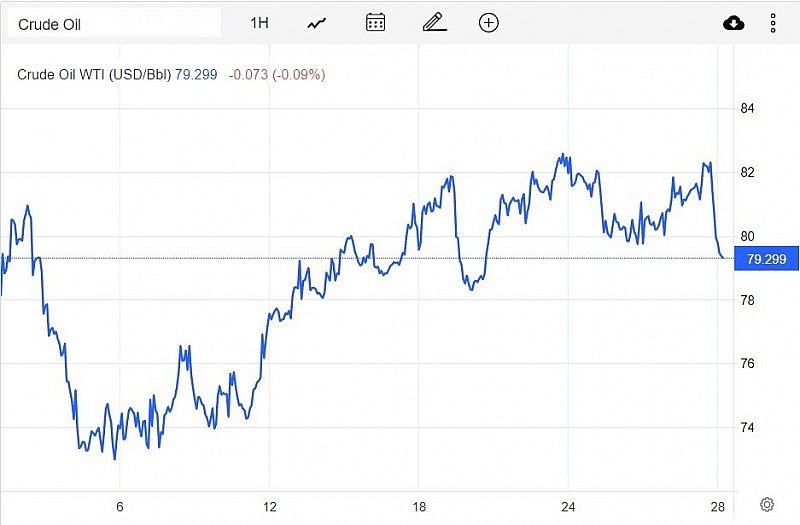Open chart settings gear icon
The width and height of the screenshot is (800, 525).
pyautogui.click(x=767, y=504)
